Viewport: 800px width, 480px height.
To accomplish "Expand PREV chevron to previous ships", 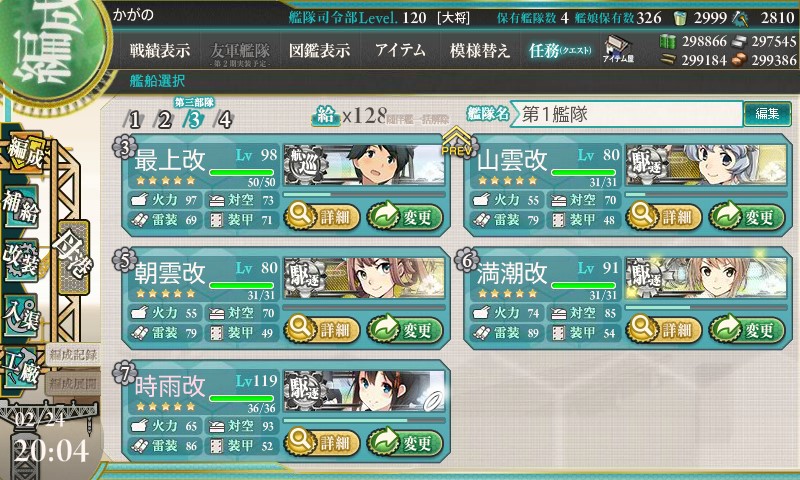I will point(457,141).
